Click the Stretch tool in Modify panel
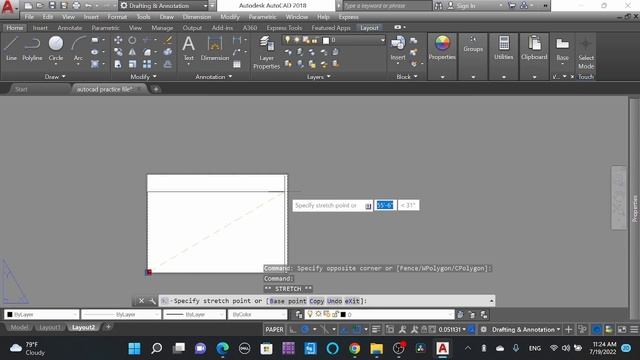This screenshot has height=360, width=640. [x=118, y=64]
